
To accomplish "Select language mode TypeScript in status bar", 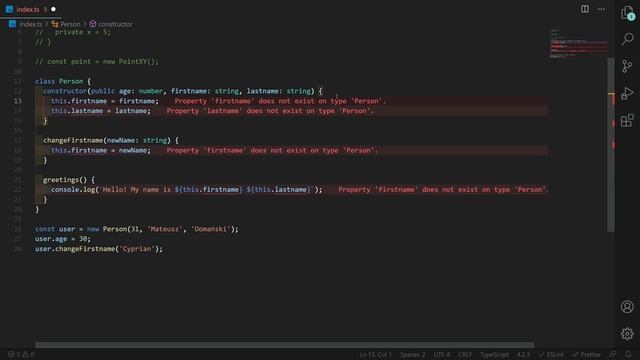I will click(x=494, y=354).
